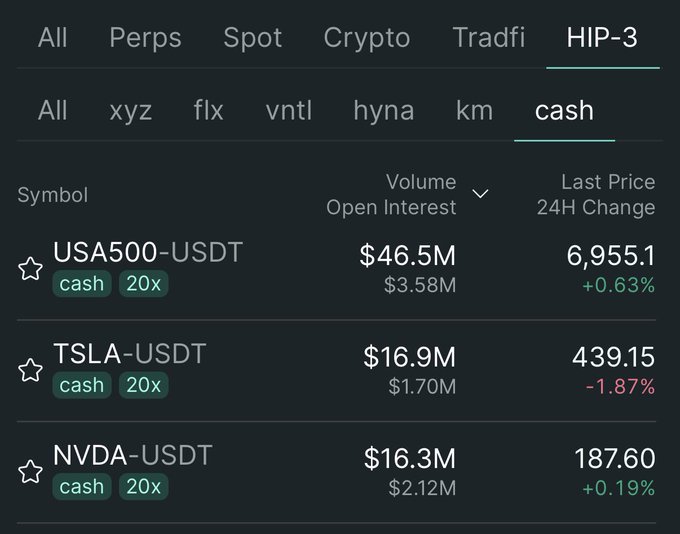This screenshot has width=680, height=534.
Task: Favorite USA500-USDT with the star icon
Action: 31,269
